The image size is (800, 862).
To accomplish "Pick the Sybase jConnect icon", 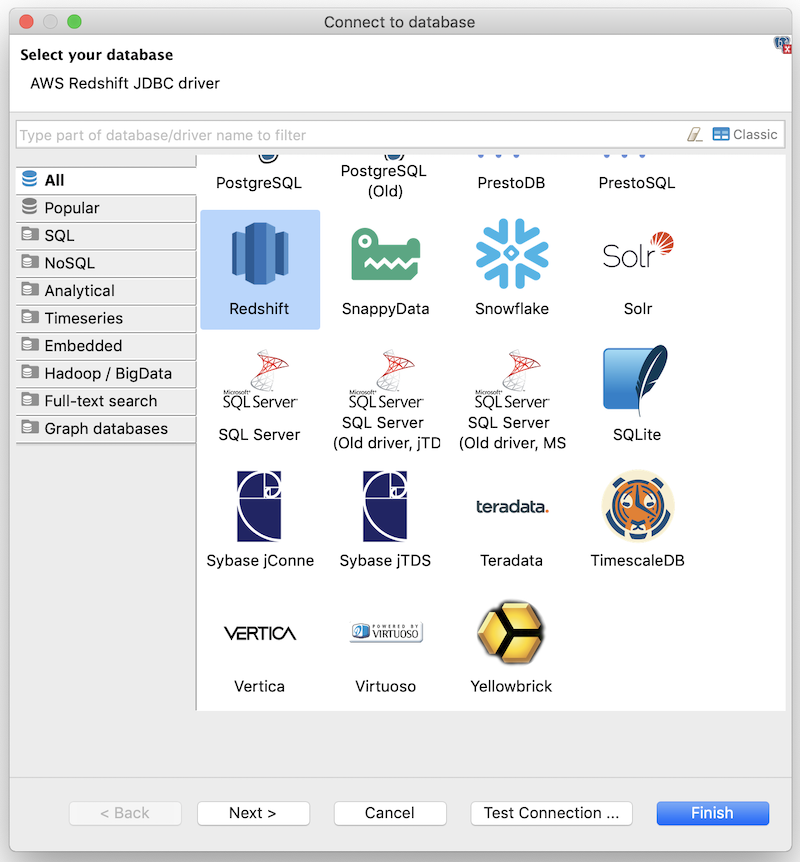I will [259, 506].
